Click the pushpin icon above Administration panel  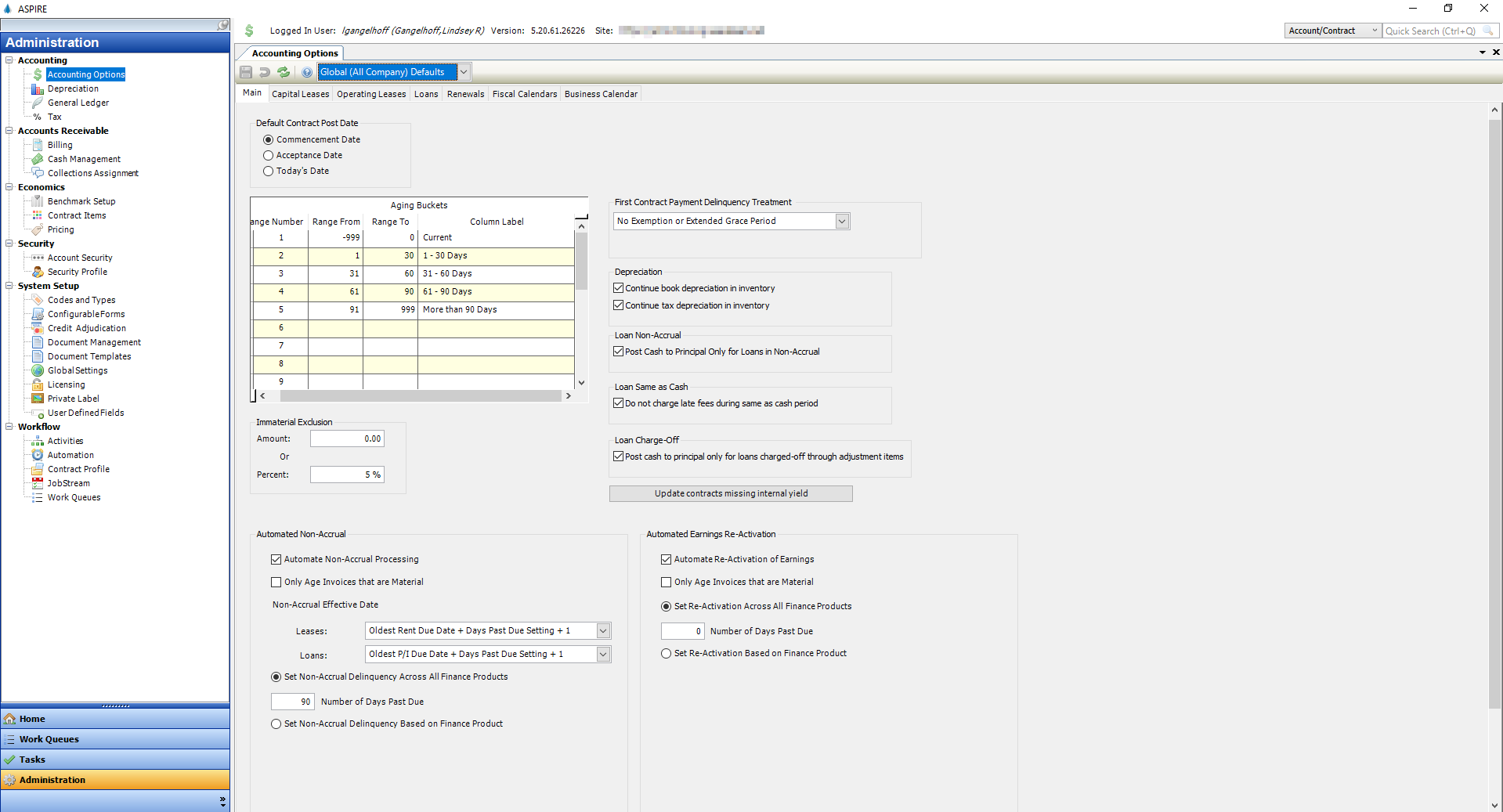point(223,25)
